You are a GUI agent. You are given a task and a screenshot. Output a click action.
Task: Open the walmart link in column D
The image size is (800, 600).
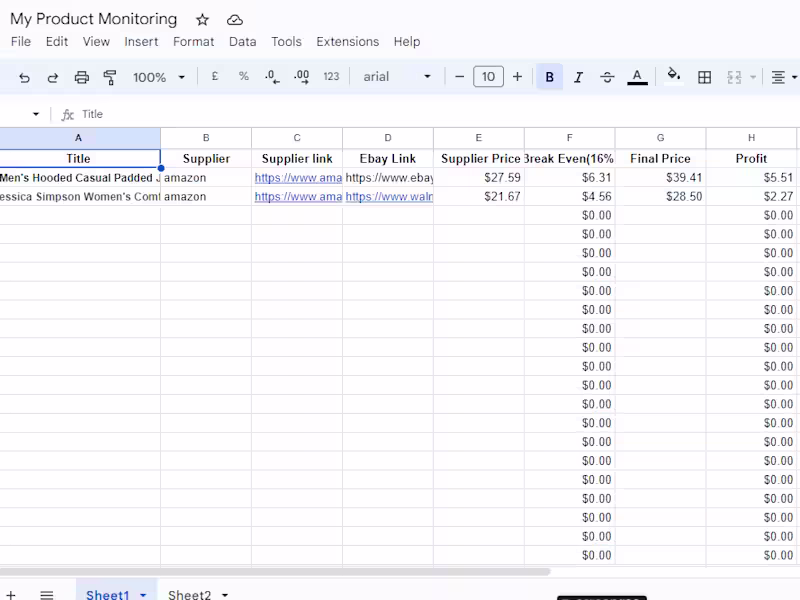pos(389,196)
